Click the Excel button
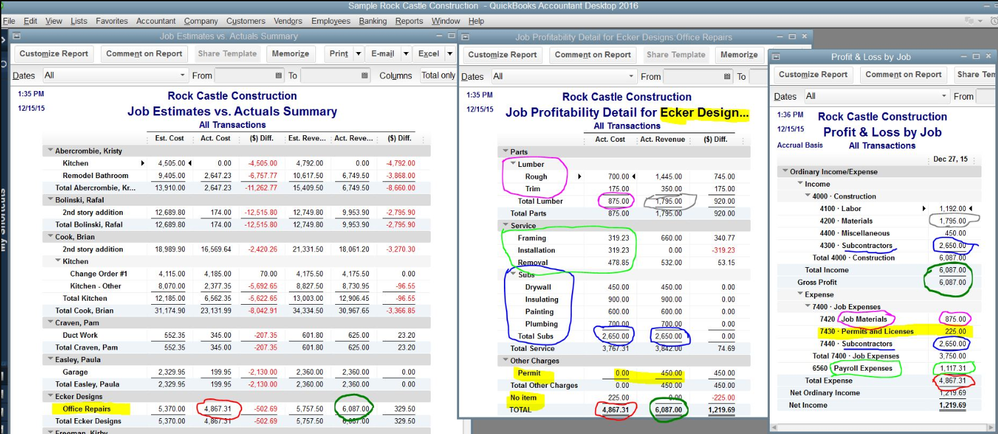998x434 pixels. [428, 54]
